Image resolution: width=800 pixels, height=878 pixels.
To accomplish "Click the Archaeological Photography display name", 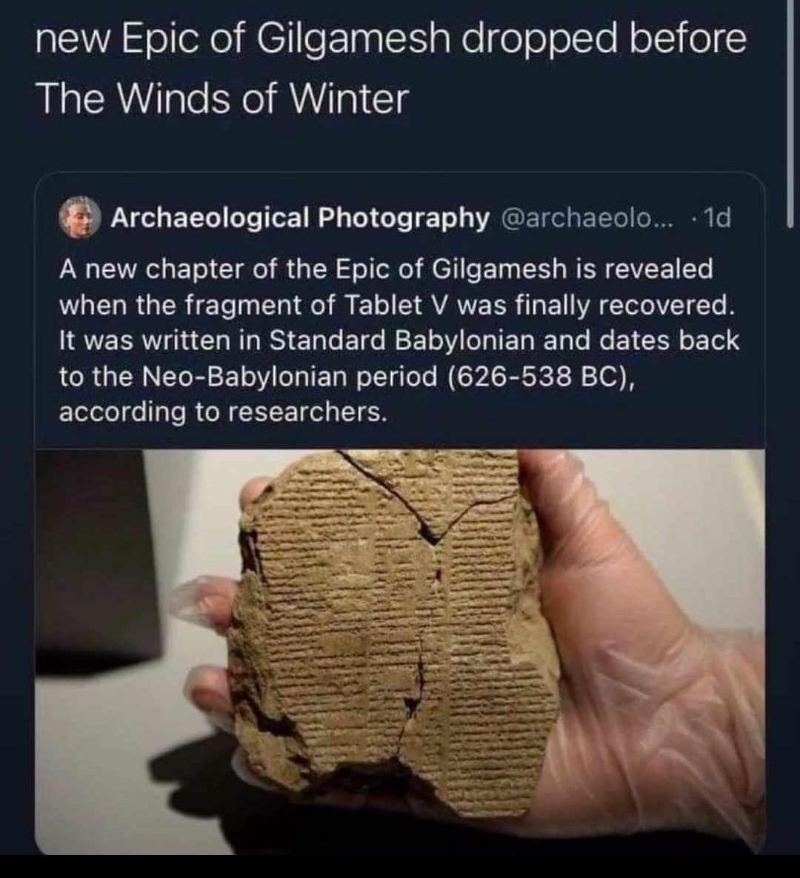I will (x=300, y=217).
